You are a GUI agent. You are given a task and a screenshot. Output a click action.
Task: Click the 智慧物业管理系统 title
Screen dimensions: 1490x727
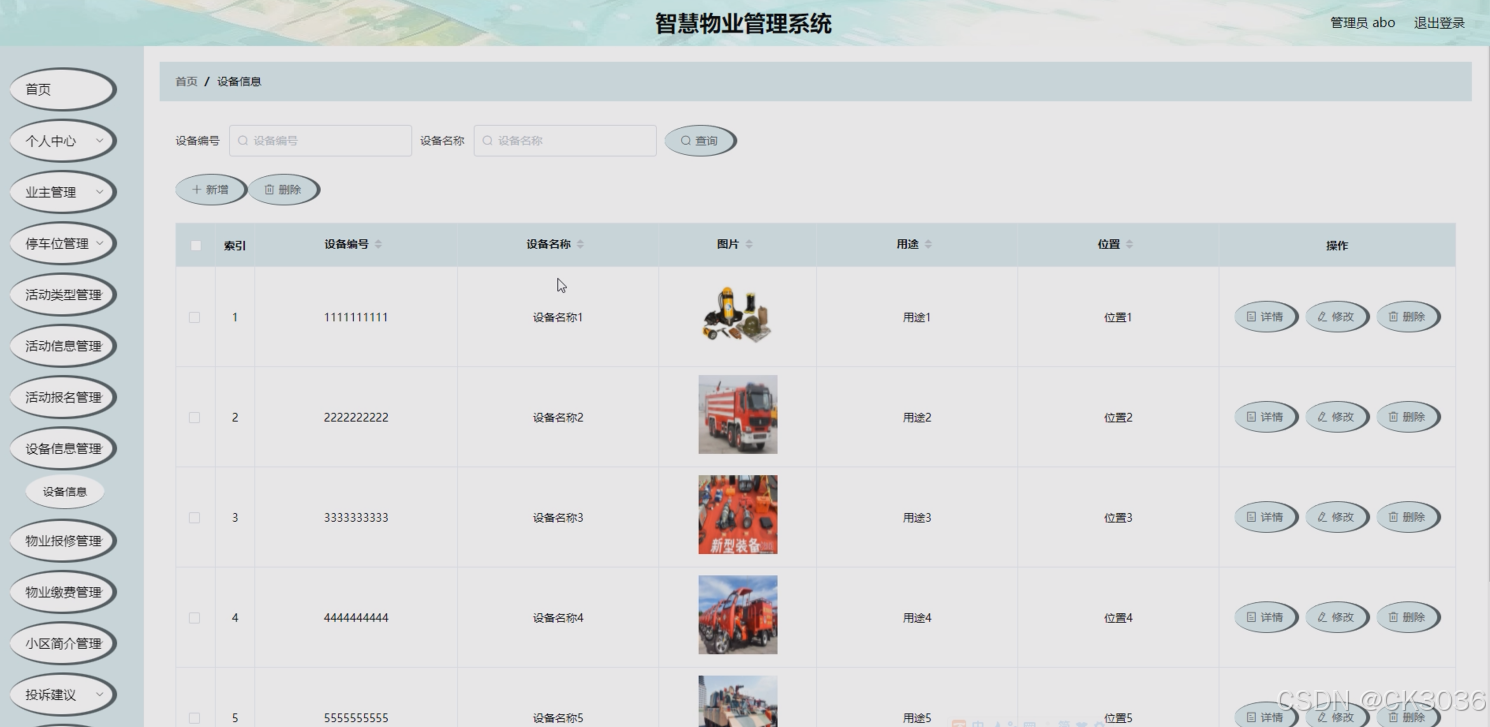(x=743, y=23)
